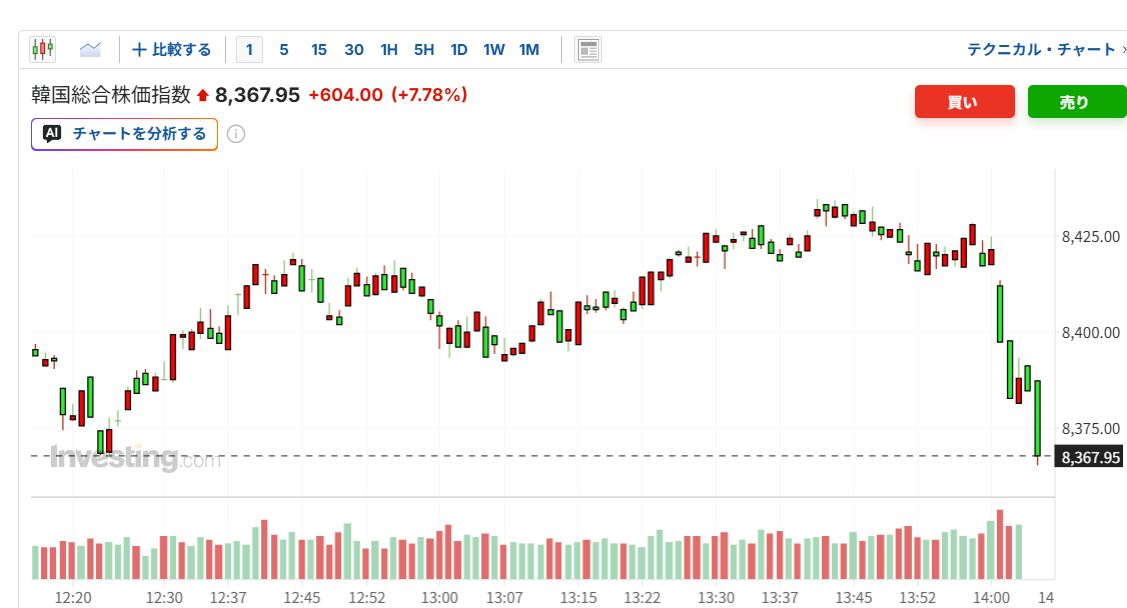Click the plus icon for compare (比較する)

coord(139,50)
